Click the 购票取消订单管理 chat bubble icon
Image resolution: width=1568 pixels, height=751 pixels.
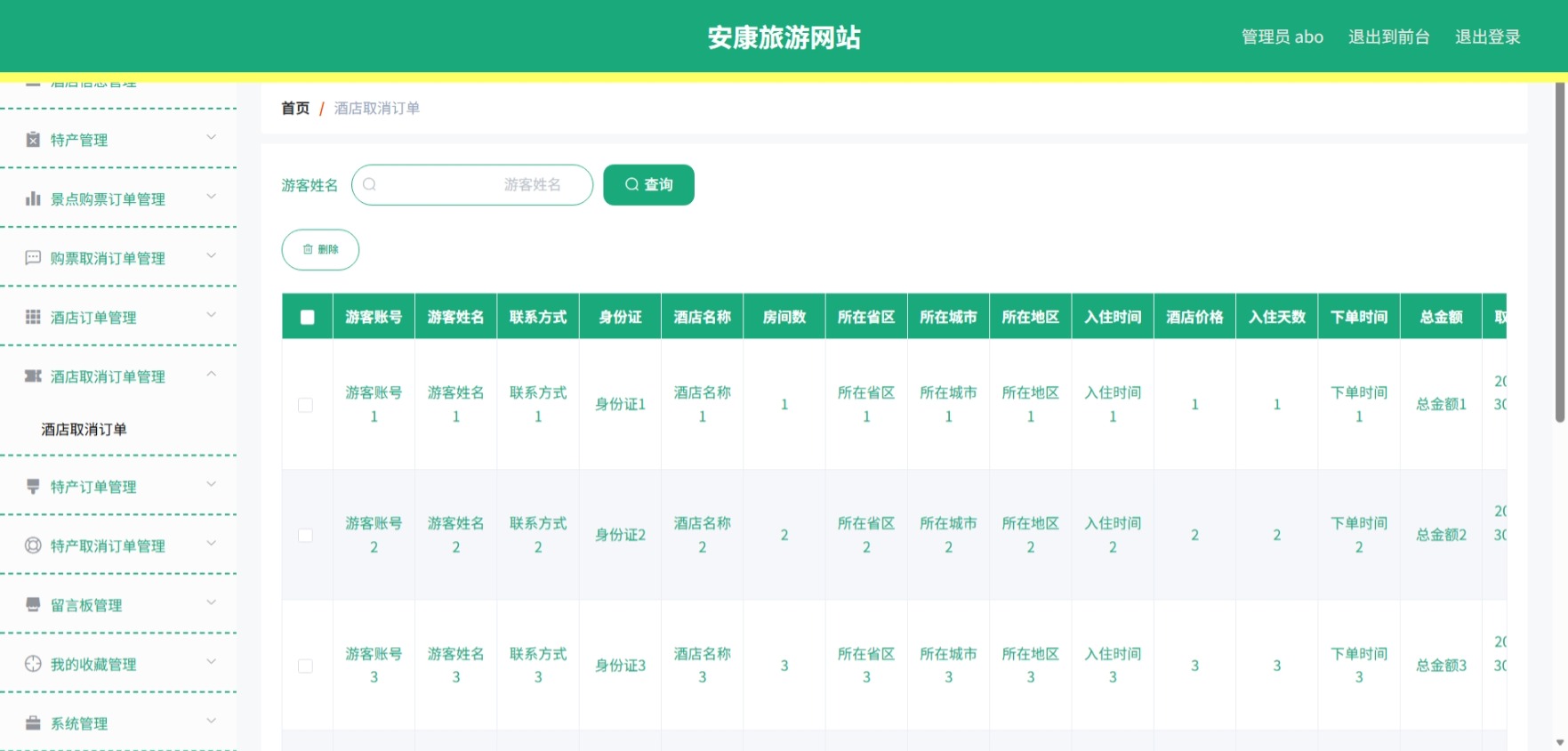coord(33,258)
